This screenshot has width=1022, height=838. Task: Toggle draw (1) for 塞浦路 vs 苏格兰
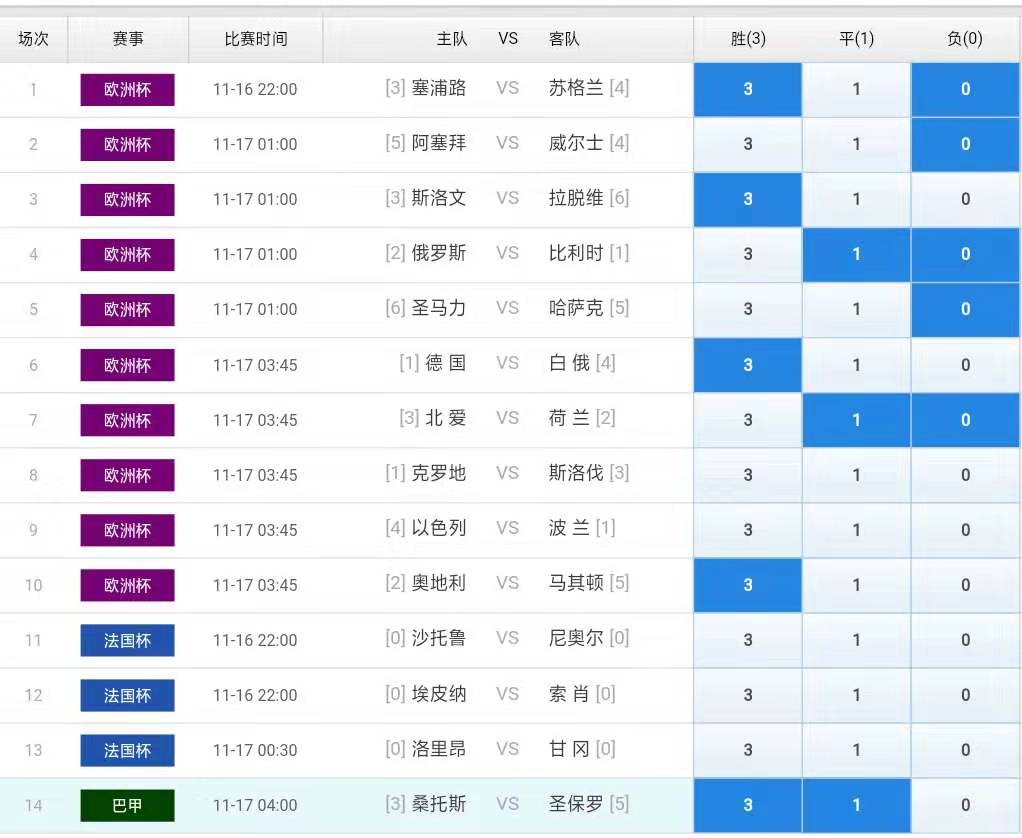[856, 89]
